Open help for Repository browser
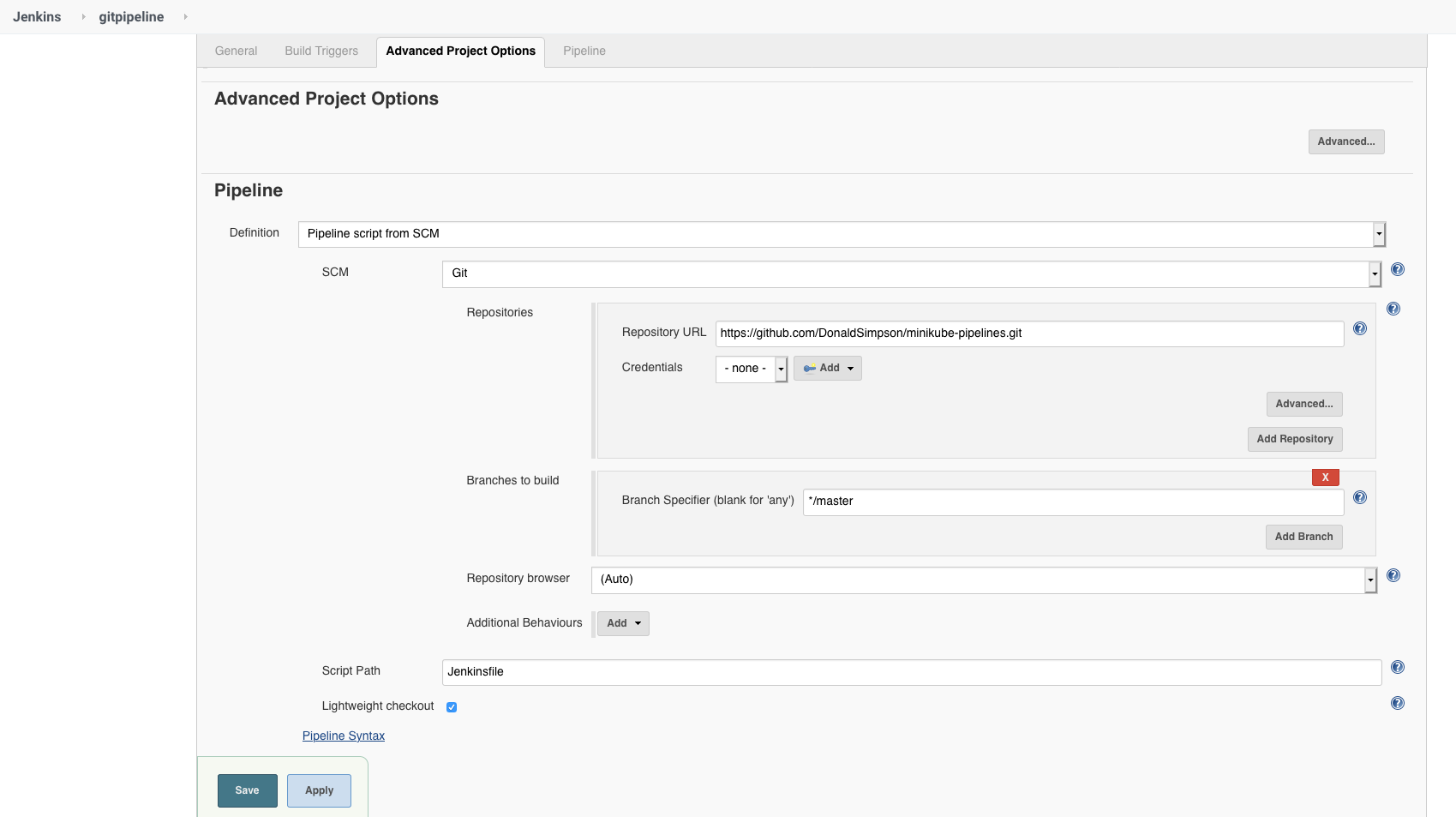Image resolution: width=1456 pixels, height=817 pixels. tap(1393, 575)
